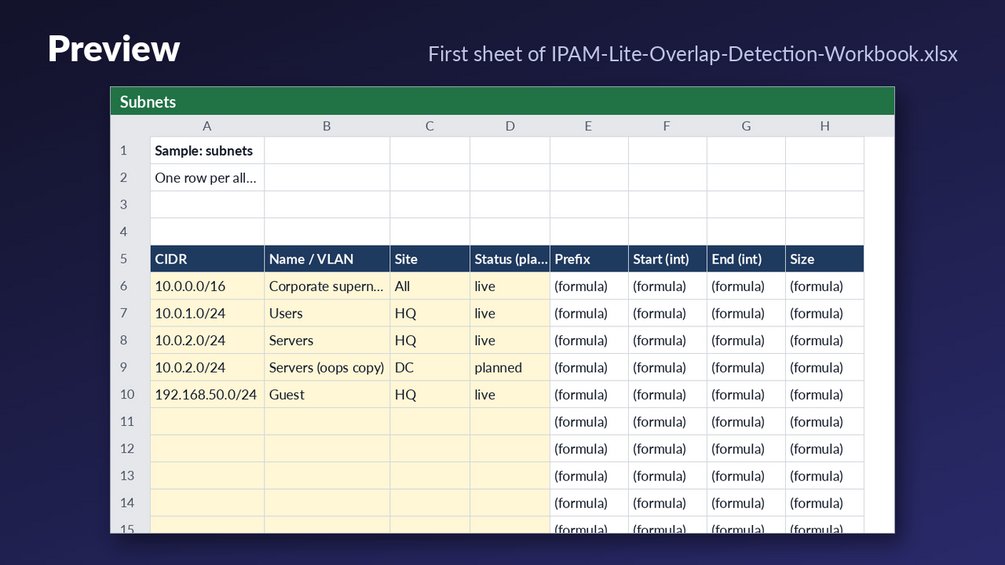Click Prefix formula cell in row 6
The width and height of the screenshot is (1005, 565).
(588, 286)
